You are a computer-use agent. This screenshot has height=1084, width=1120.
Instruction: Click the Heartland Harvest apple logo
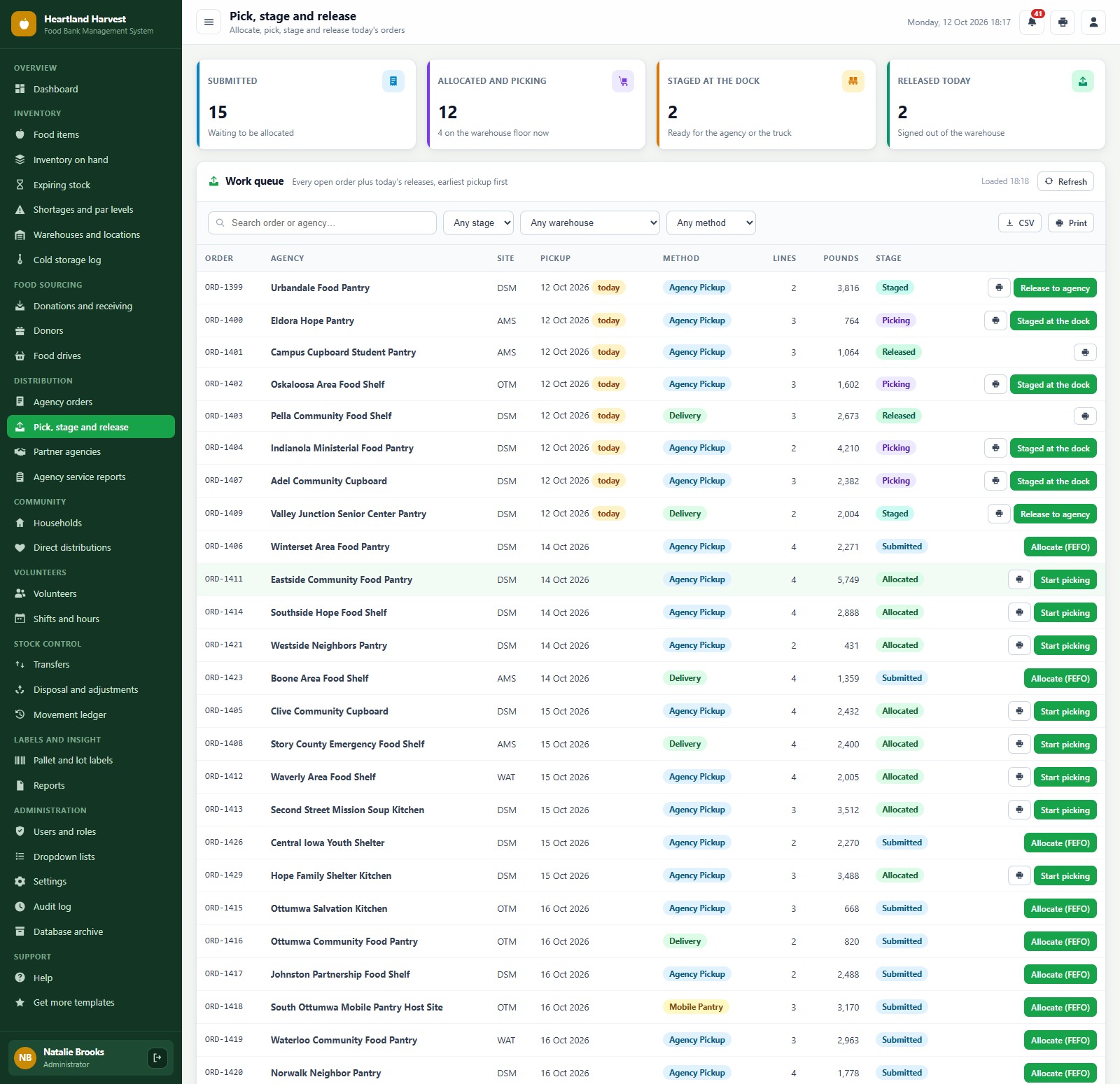(24, 24)
